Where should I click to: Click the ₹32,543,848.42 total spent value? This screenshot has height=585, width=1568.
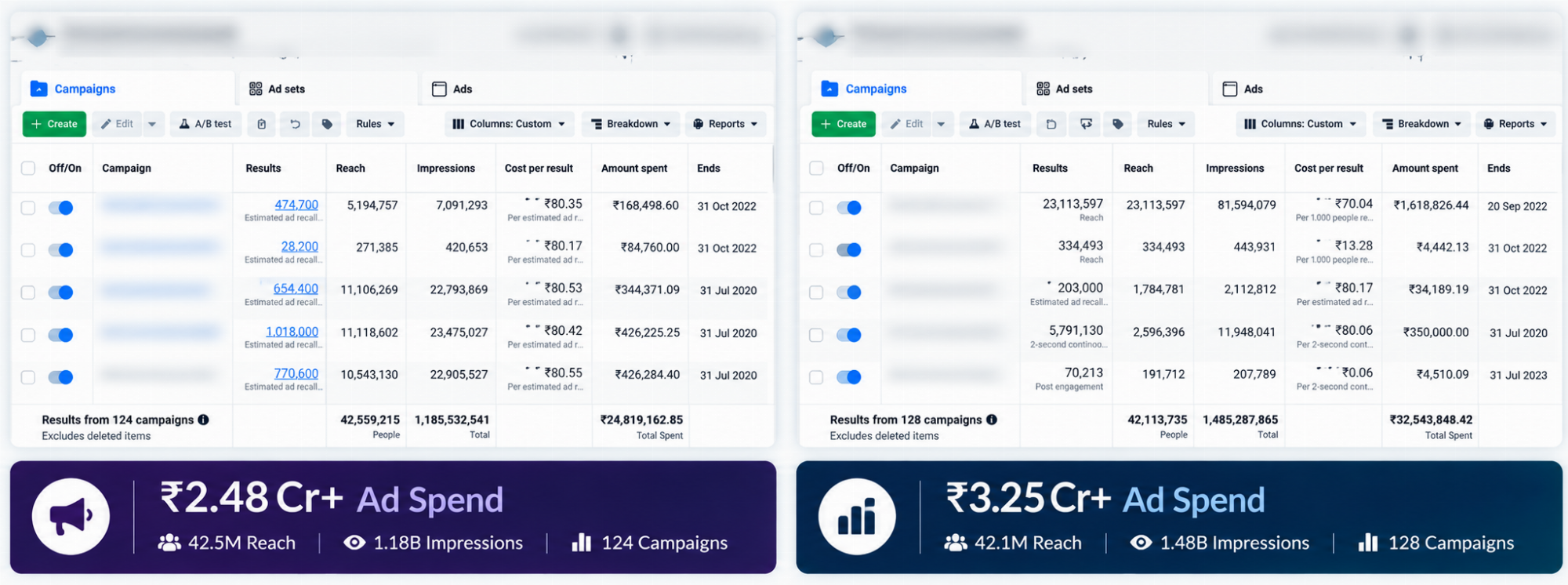pos(1431,420)
